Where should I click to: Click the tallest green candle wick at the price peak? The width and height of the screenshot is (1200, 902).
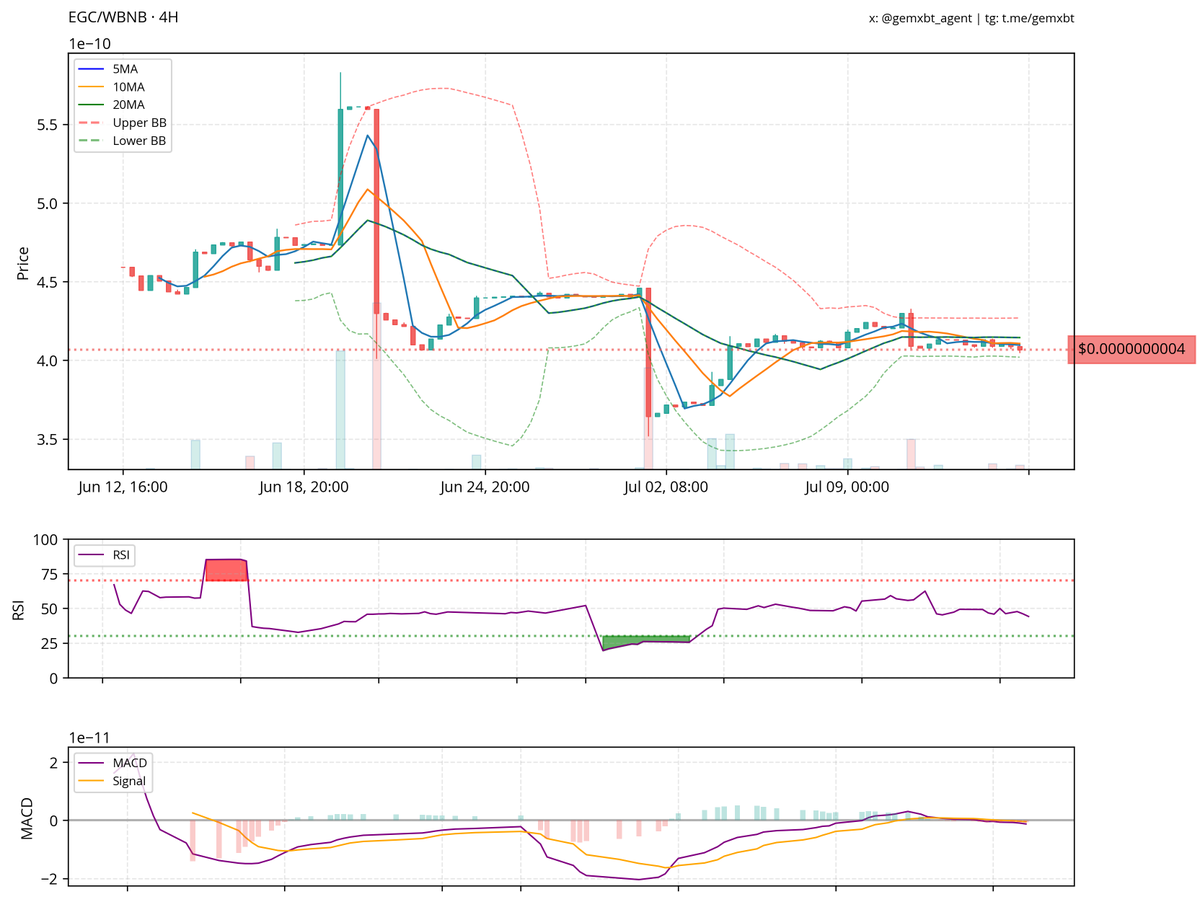[x=340, y=90]
